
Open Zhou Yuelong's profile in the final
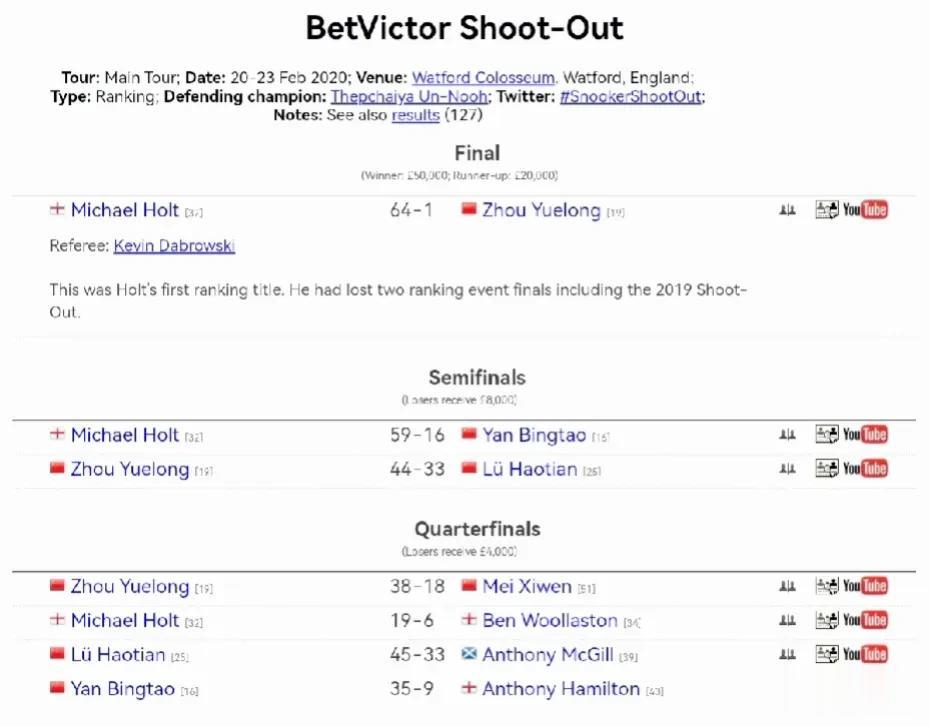[x=542, y=210]
